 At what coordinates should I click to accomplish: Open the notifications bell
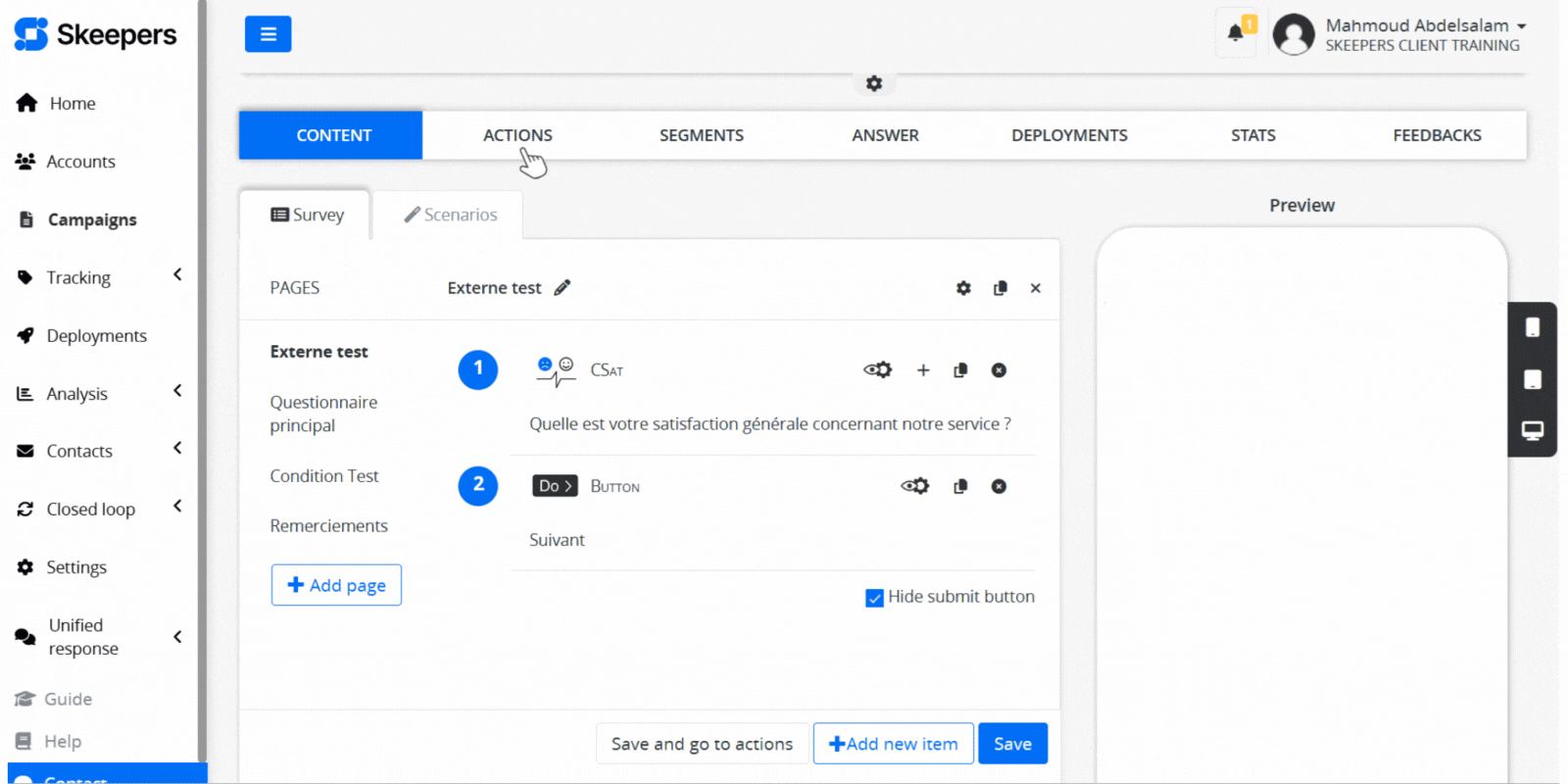(1236, 32)
